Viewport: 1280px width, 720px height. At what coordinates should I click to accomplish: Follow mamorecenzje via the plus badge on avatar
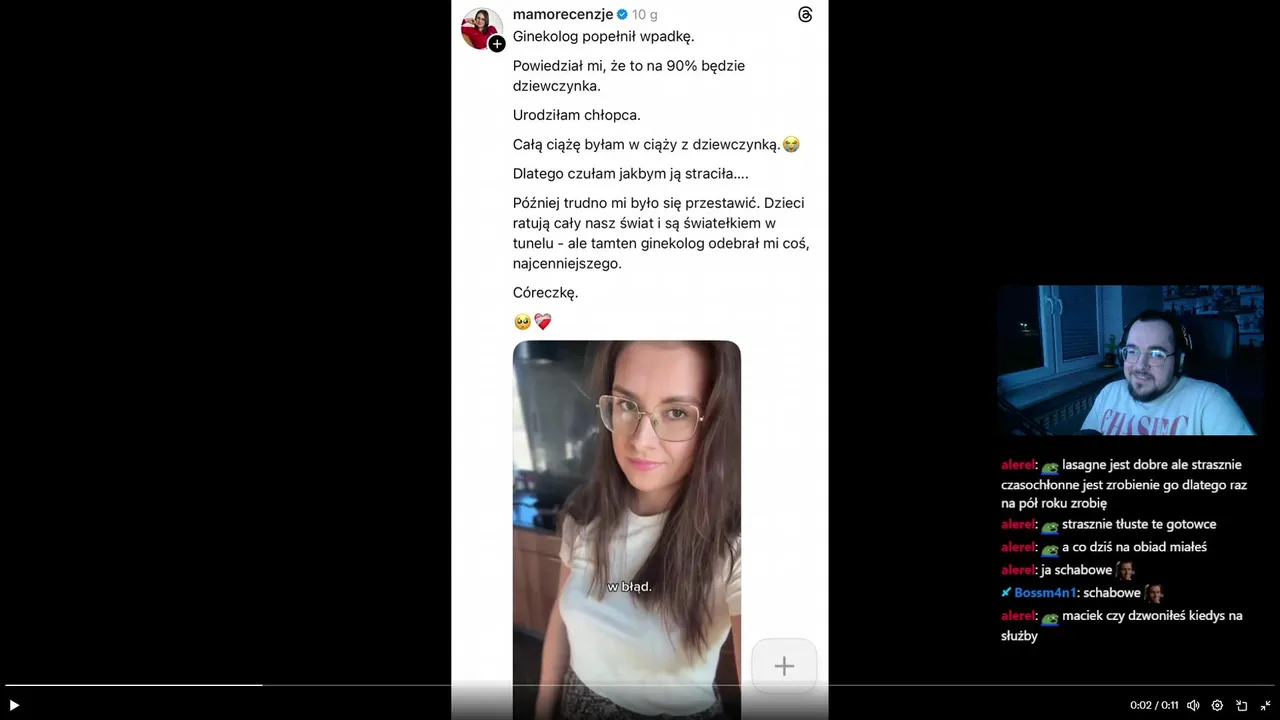(x=497, y=44)
